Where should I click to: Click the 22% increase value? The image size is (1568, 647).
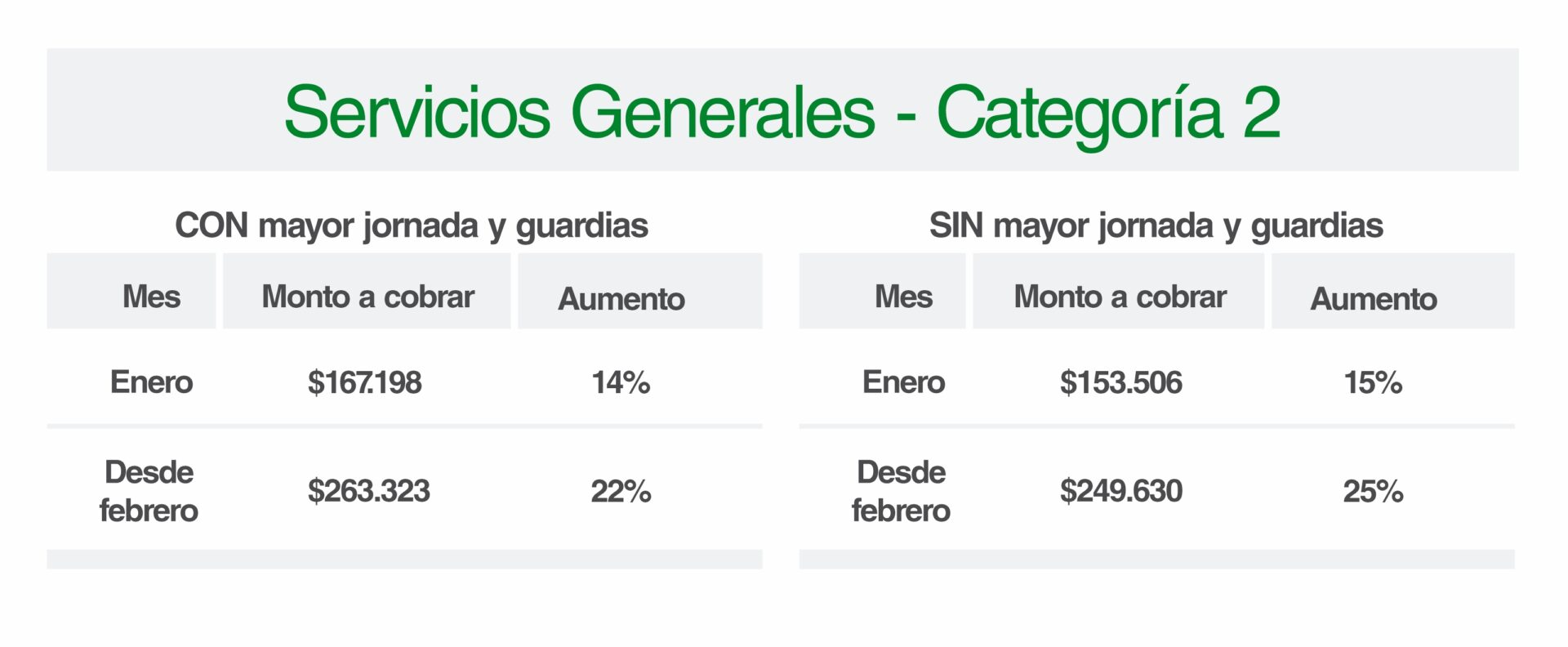point(621,491)
